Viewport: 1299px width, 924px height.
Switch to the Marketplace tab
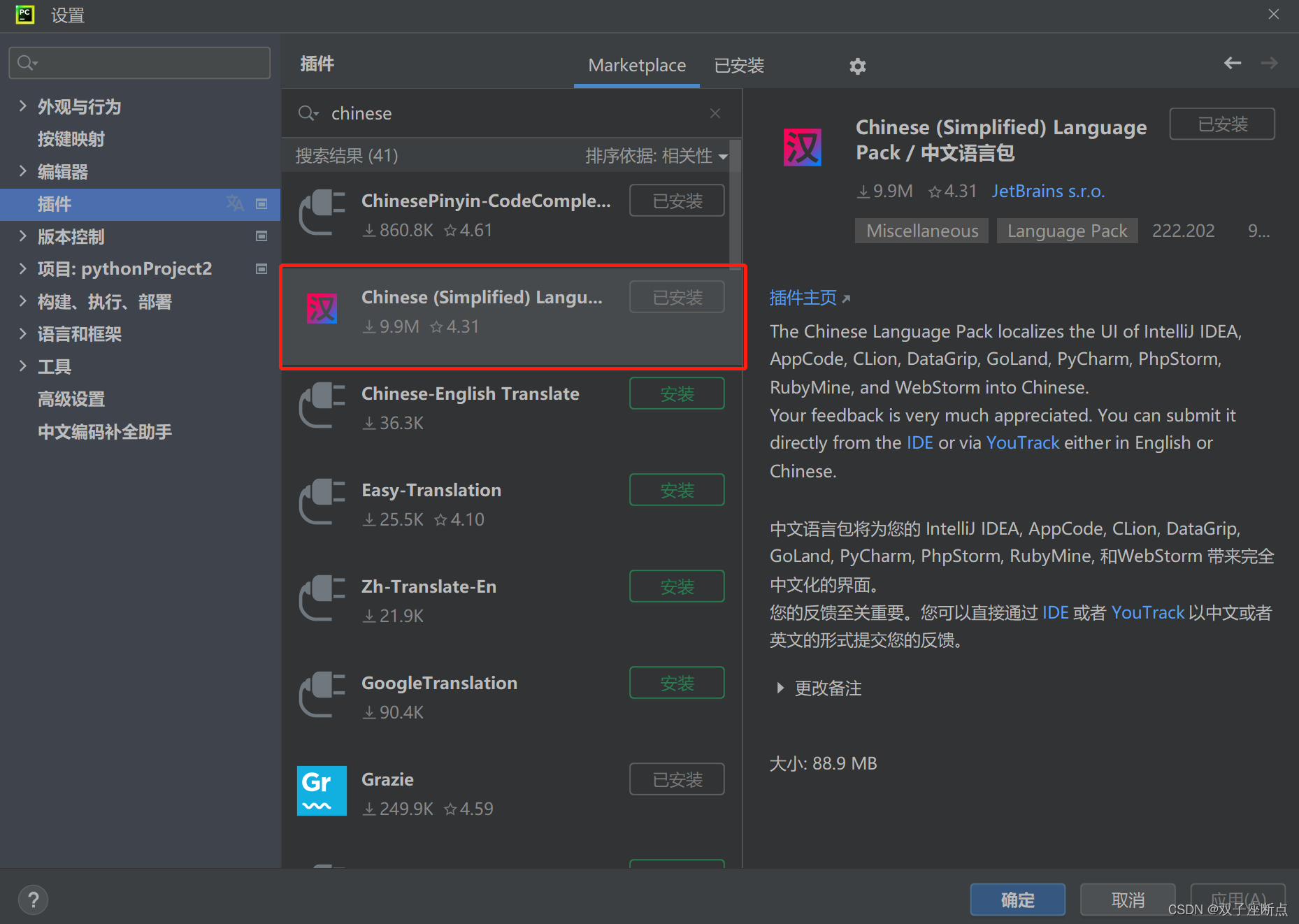click(636, 65)
